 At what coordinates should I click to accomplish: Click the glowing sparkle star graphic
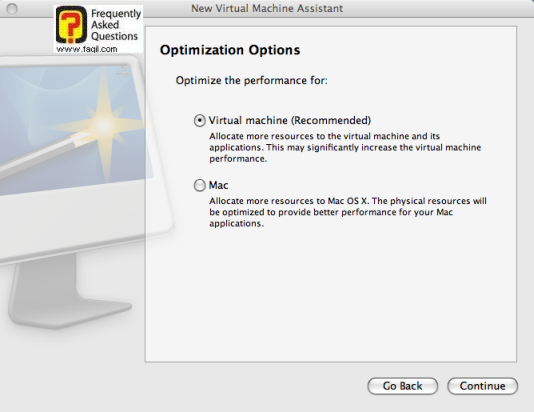104,124
